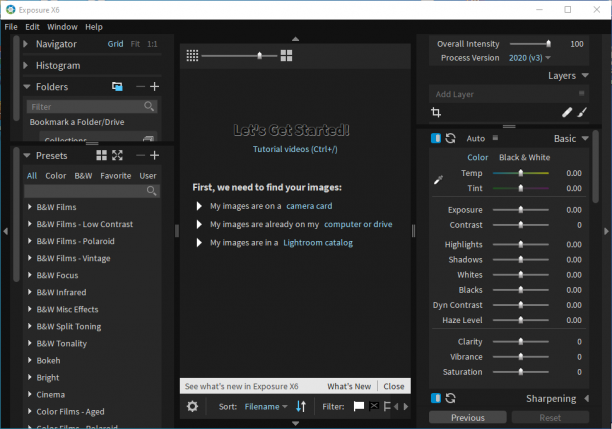Screen dimensions: 612x429
Task: Open the File menu
Action: [x=11, y=27]
